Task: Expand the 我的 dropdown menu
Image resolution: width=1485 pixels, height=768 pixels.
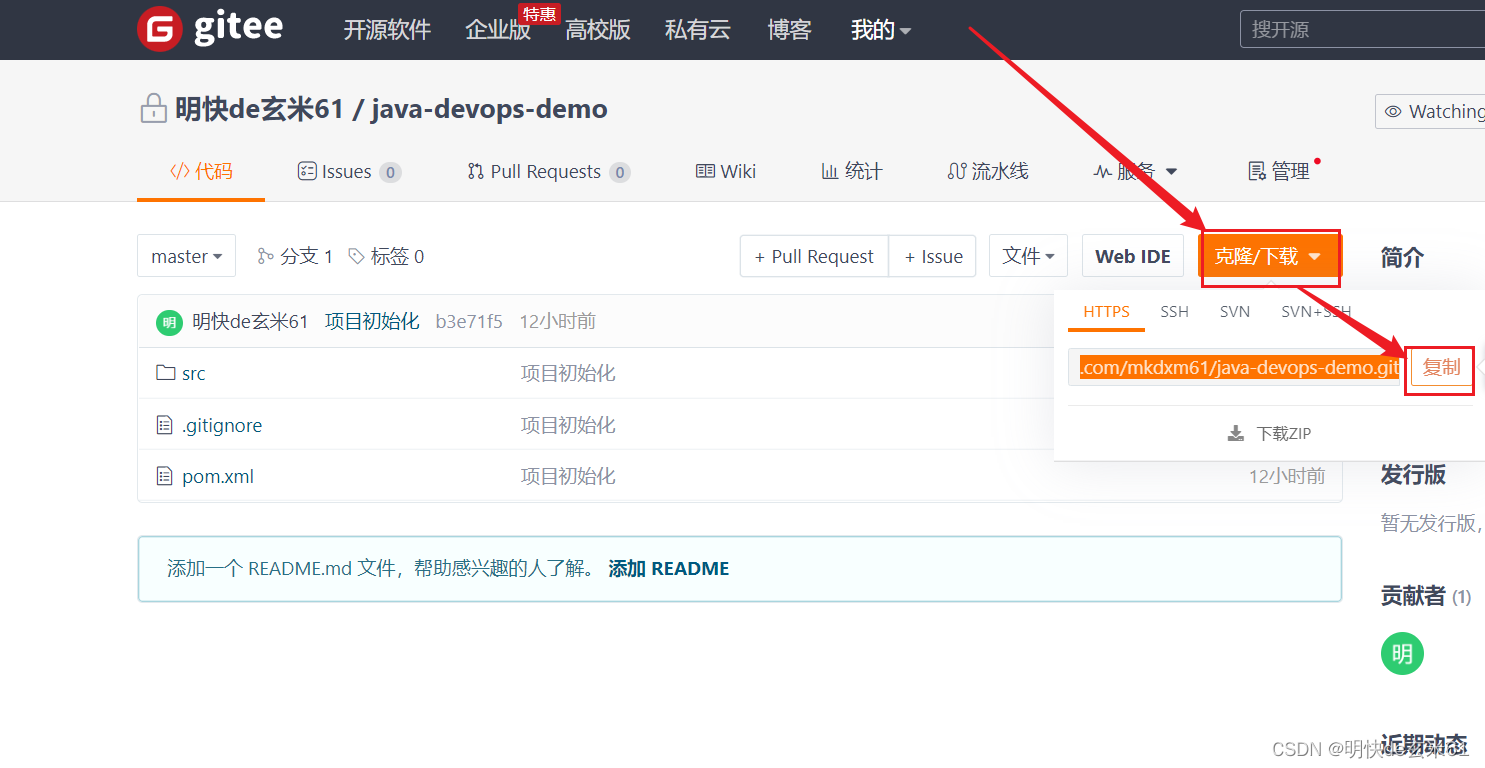Action: 881,30
